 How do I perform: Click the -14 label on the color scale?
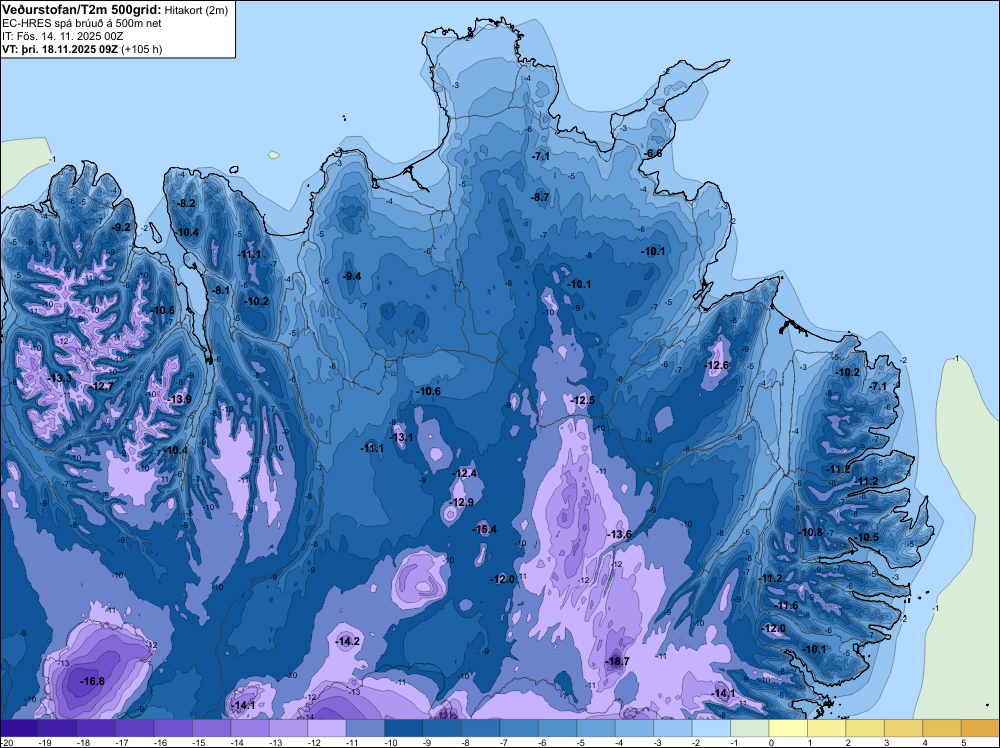point(237,743)
